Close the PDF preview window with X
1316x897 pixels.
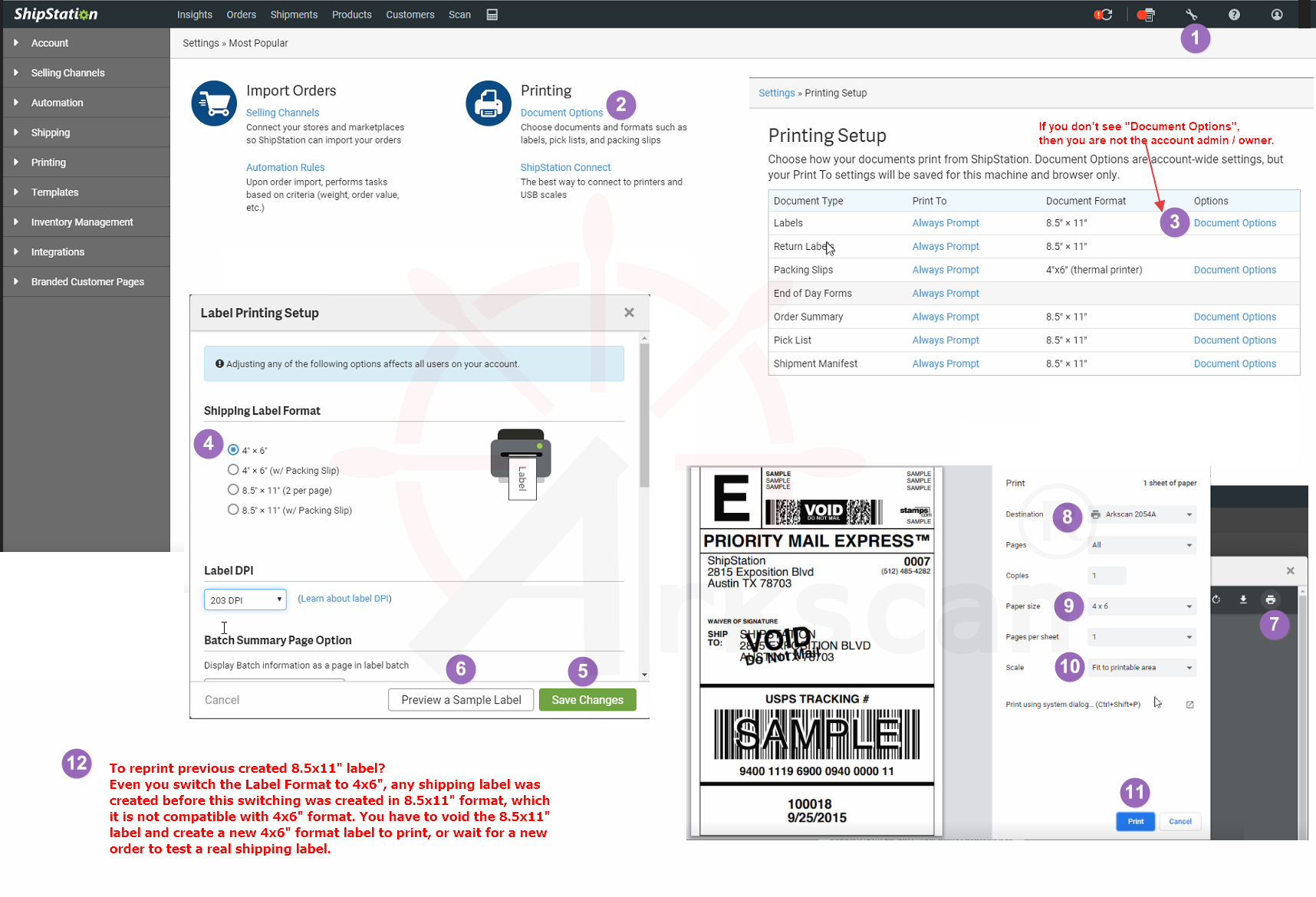click(x=1290, y=570)
